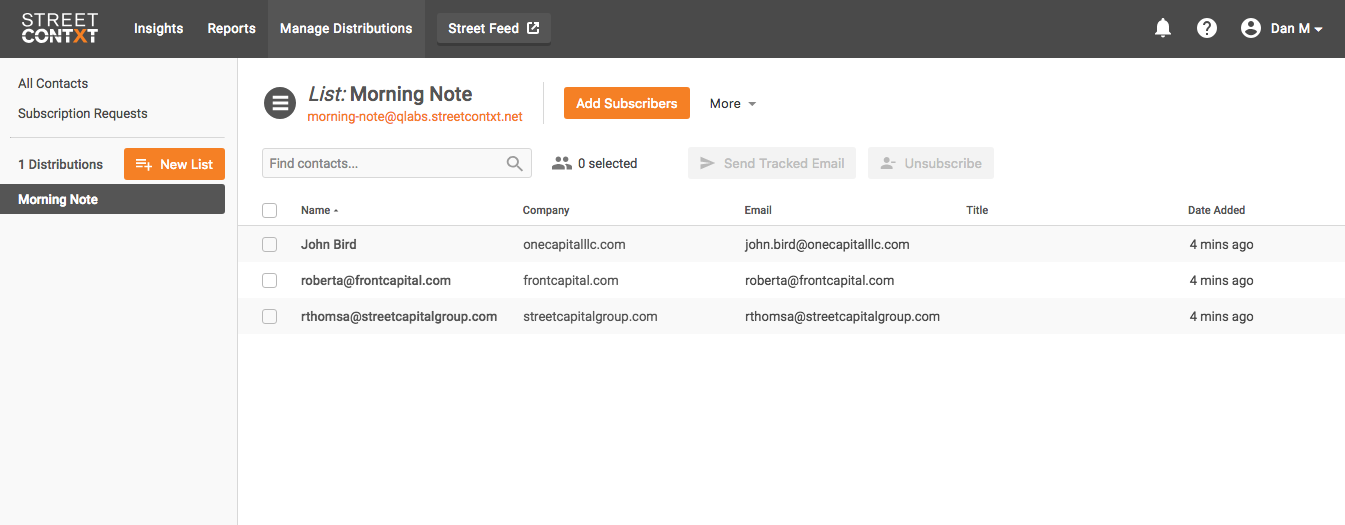Click the Date Added column header
1345x525 pixels.
tap(1216, 210)
